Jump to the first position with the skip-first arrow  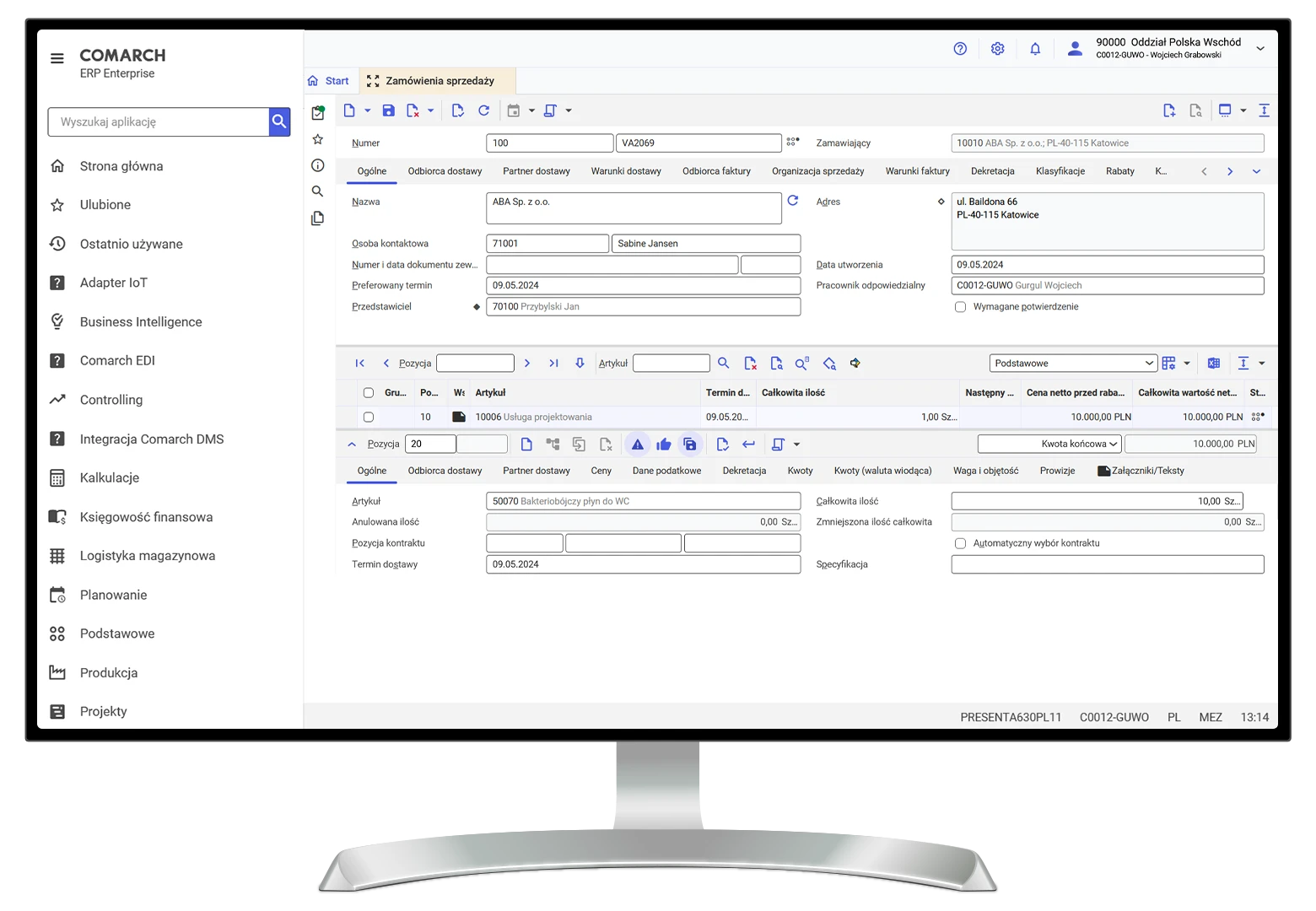pos(360,364)
